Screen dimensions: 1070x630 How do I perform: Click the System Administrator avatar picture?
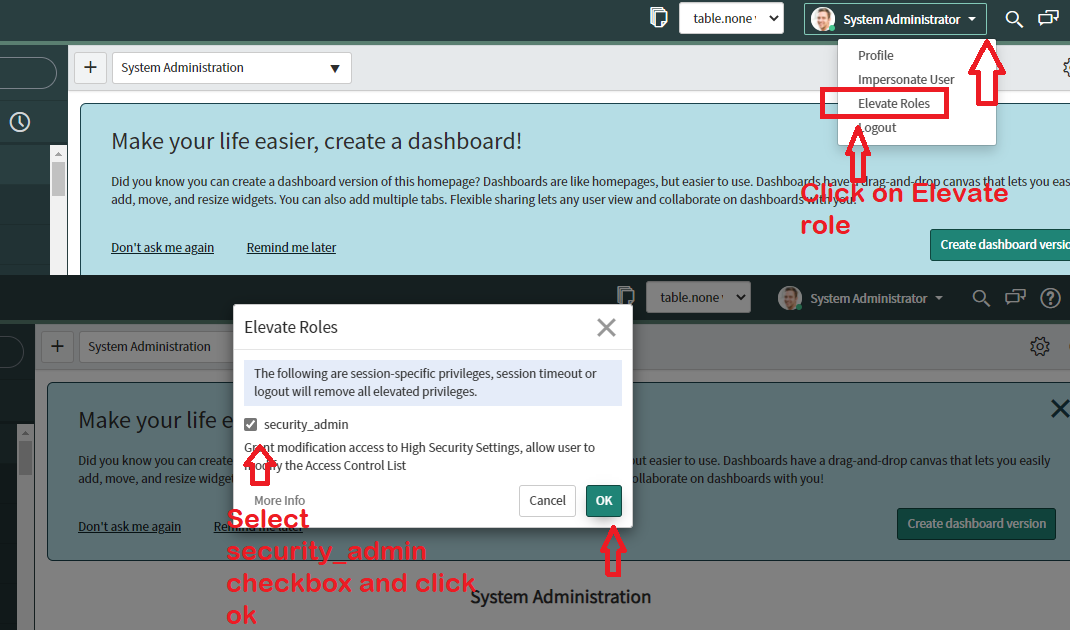822,18
